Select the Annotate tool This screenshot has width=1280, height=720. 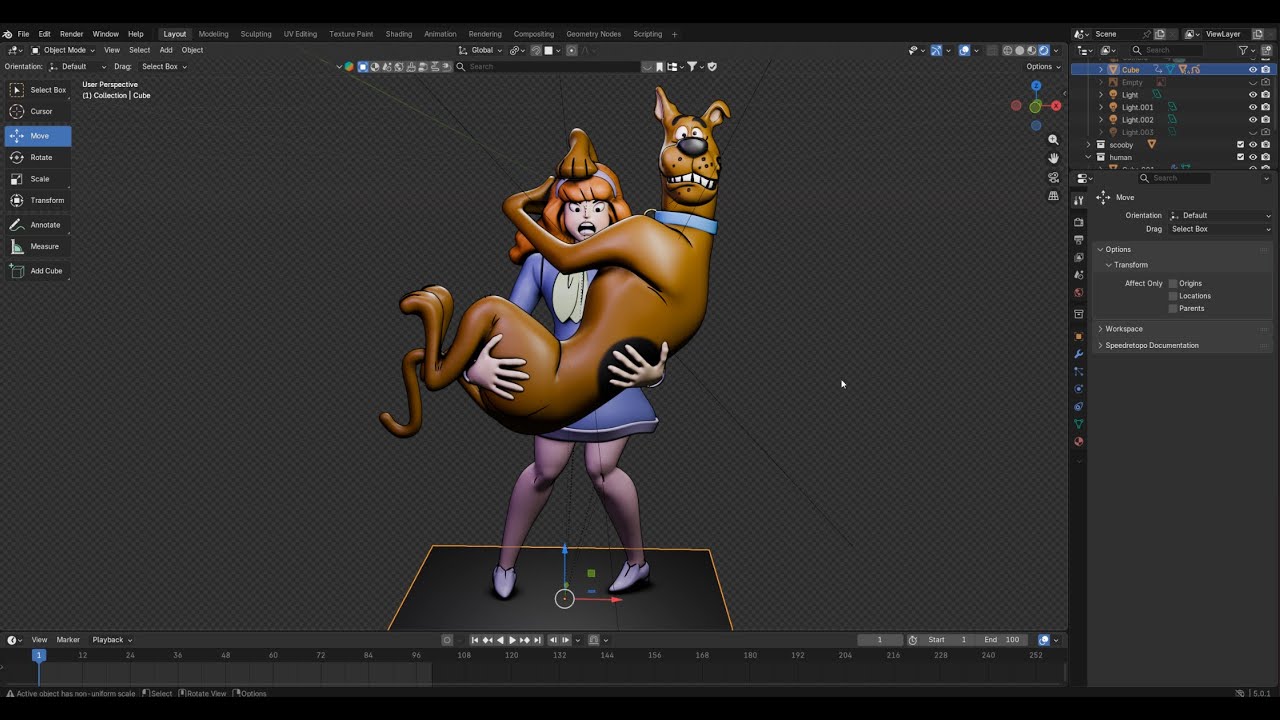point(38,225)
